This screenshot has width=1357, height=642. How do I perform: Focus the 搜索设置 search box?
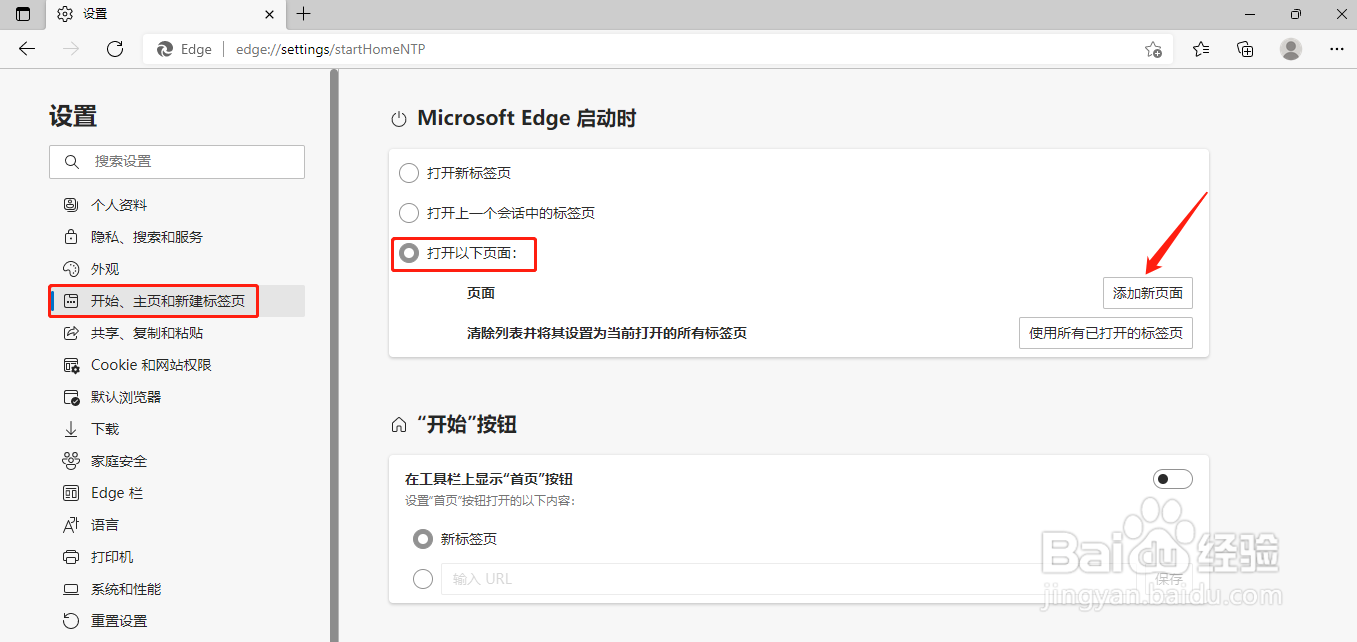point(177,162)
